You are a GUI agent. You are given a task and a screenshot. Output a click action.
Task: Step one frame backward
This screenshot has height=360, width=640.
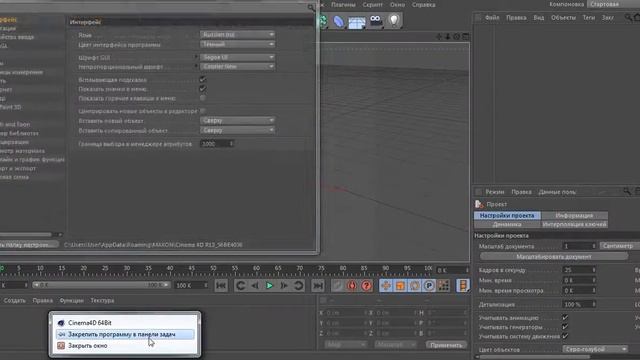click(255, 285)
